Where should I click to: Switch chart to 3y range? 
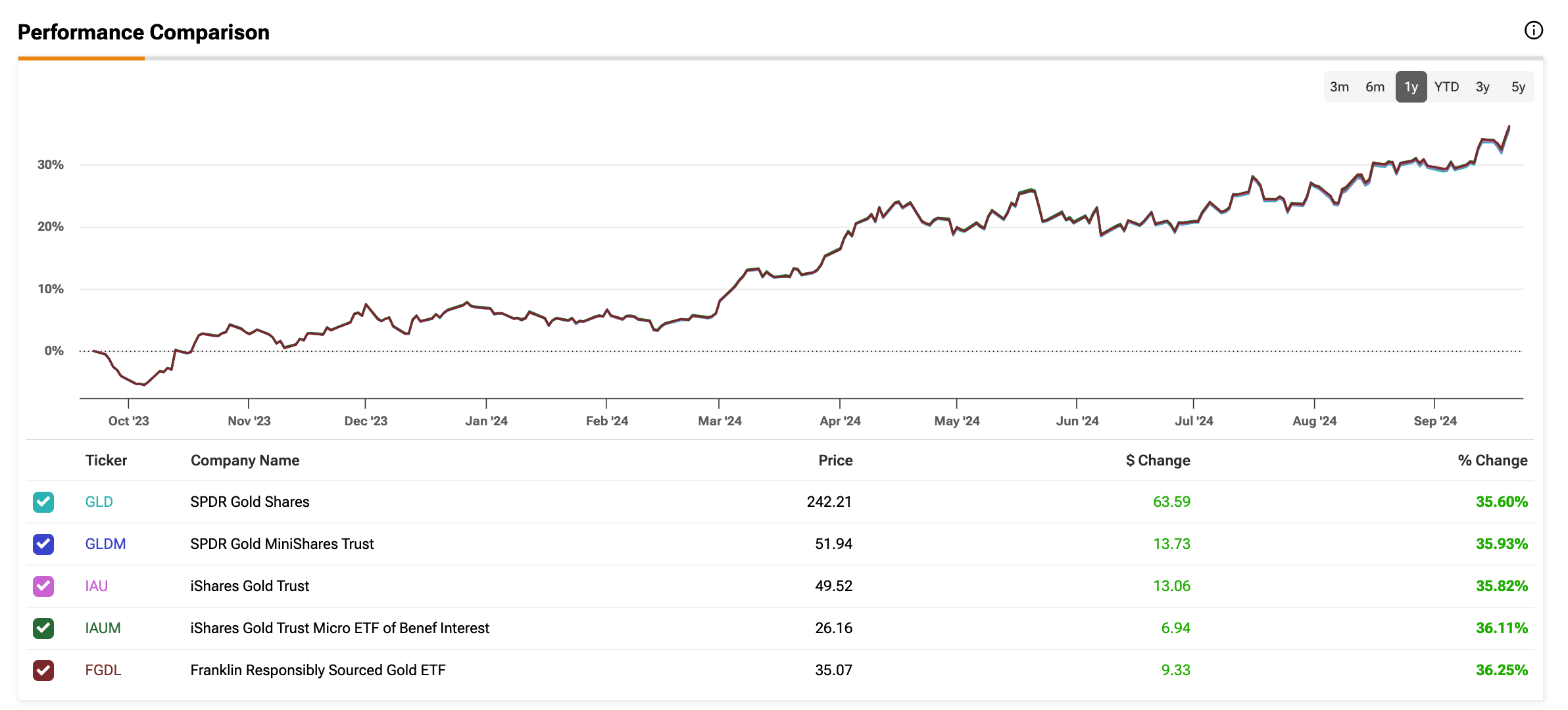[1482, 87]
